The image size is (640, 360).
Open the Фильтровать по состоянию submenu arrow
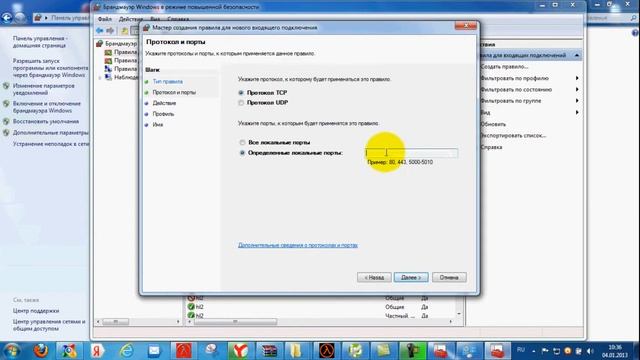click(x=577, y=89)
